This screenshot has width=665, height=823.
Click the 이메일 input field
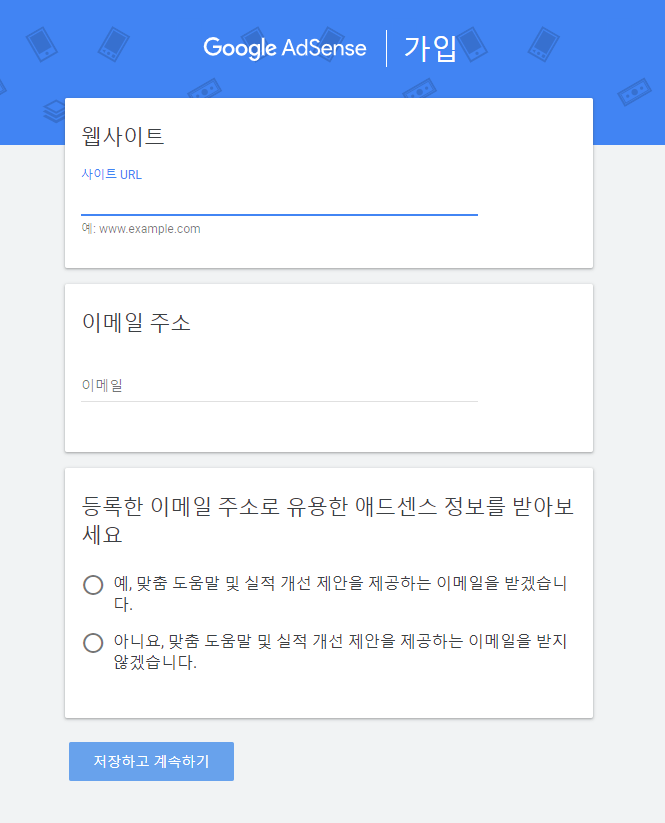click(x=279, y=386)
